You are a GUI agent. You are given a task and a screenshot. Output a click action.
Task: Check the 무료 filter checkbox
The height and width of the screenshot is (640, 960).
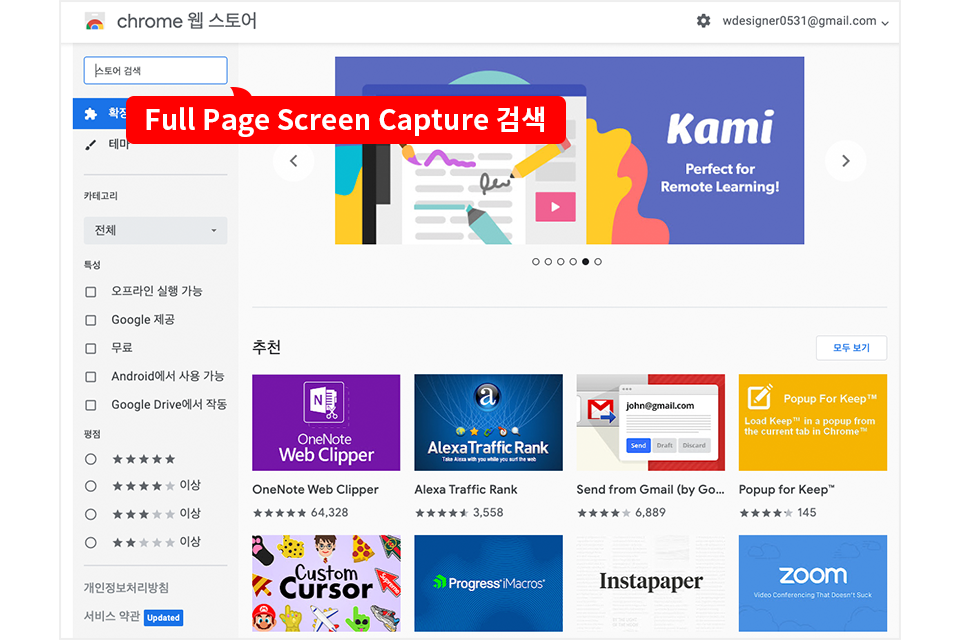click(91, 348)
